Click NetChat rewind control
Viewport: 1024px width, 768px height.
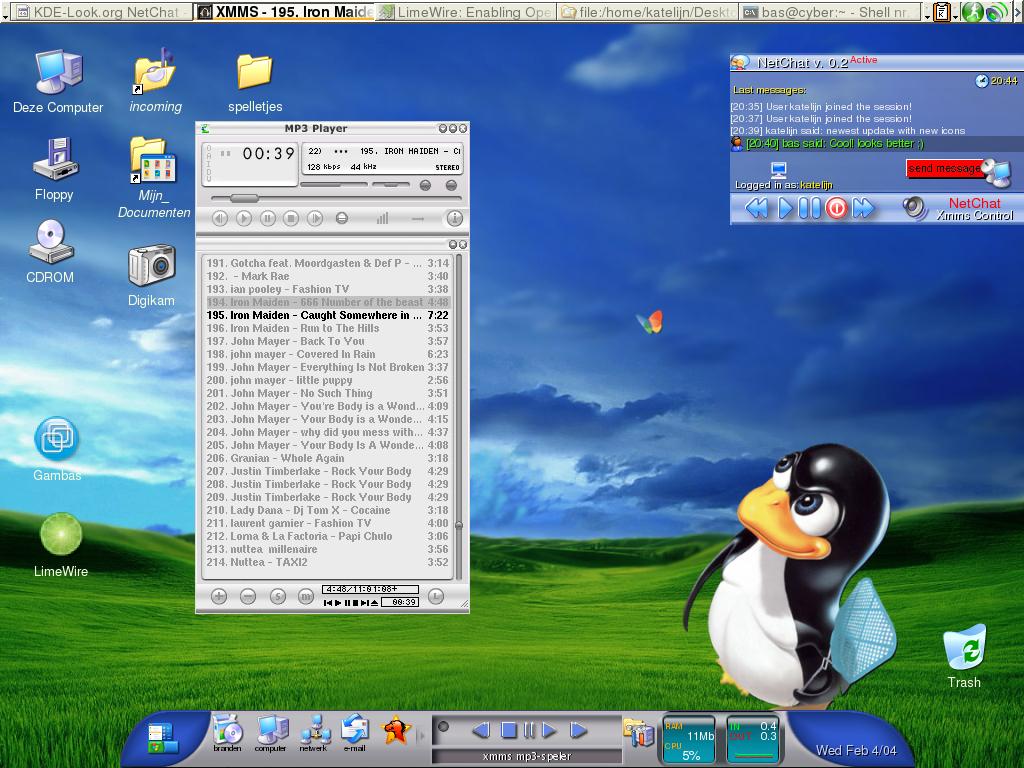tap(756, 208)
